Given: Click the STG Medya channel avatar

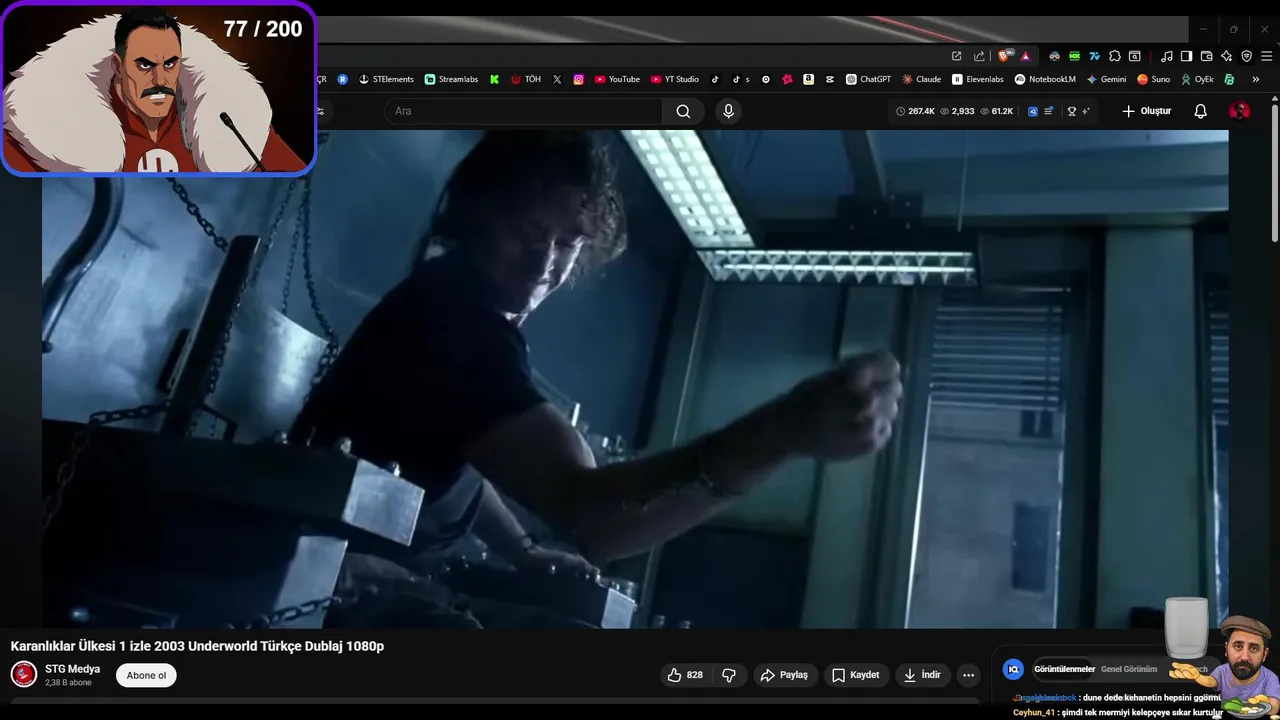Looking at the screenshot, I should pyautogui.click(x=24, y=674).
